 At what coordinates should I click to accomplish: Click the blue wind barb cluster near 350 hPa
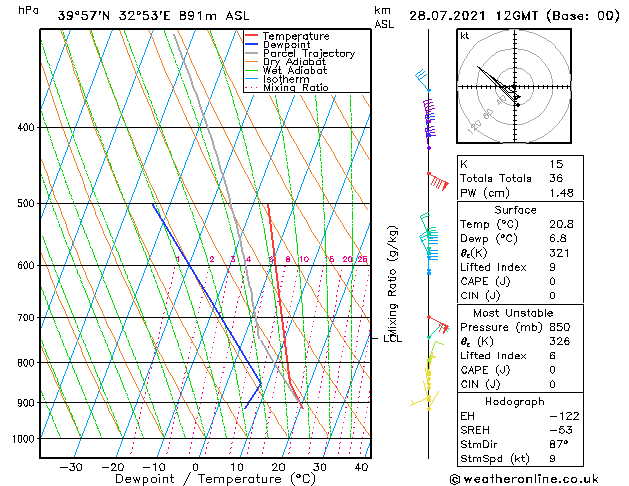423,77
